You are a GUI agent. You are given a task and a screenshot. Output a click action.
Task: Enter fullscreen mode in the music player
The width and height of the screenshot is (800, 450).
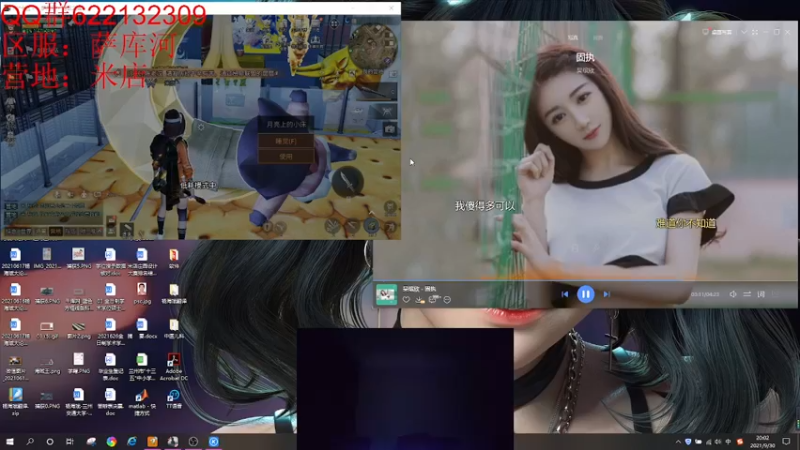[755, 32]
